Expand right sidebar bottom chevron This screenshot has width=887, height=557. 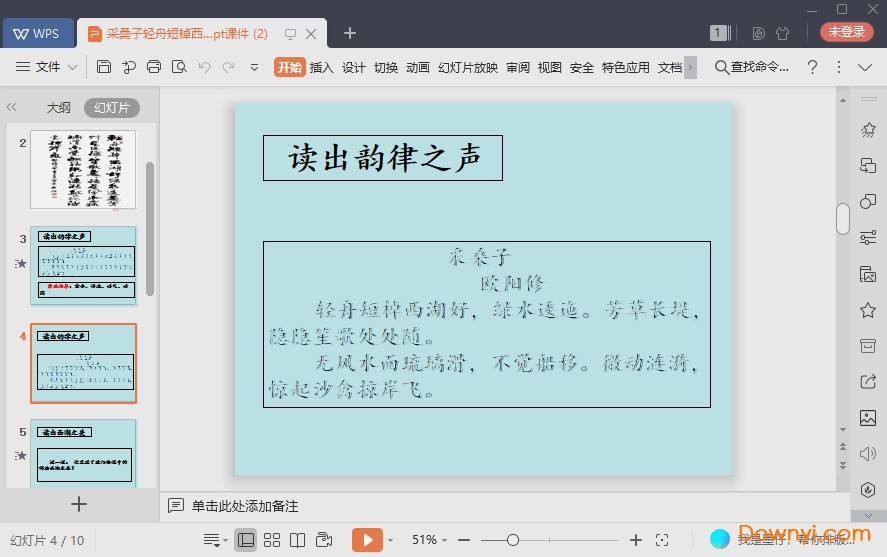pyautogui.click(x=868, y=516)
